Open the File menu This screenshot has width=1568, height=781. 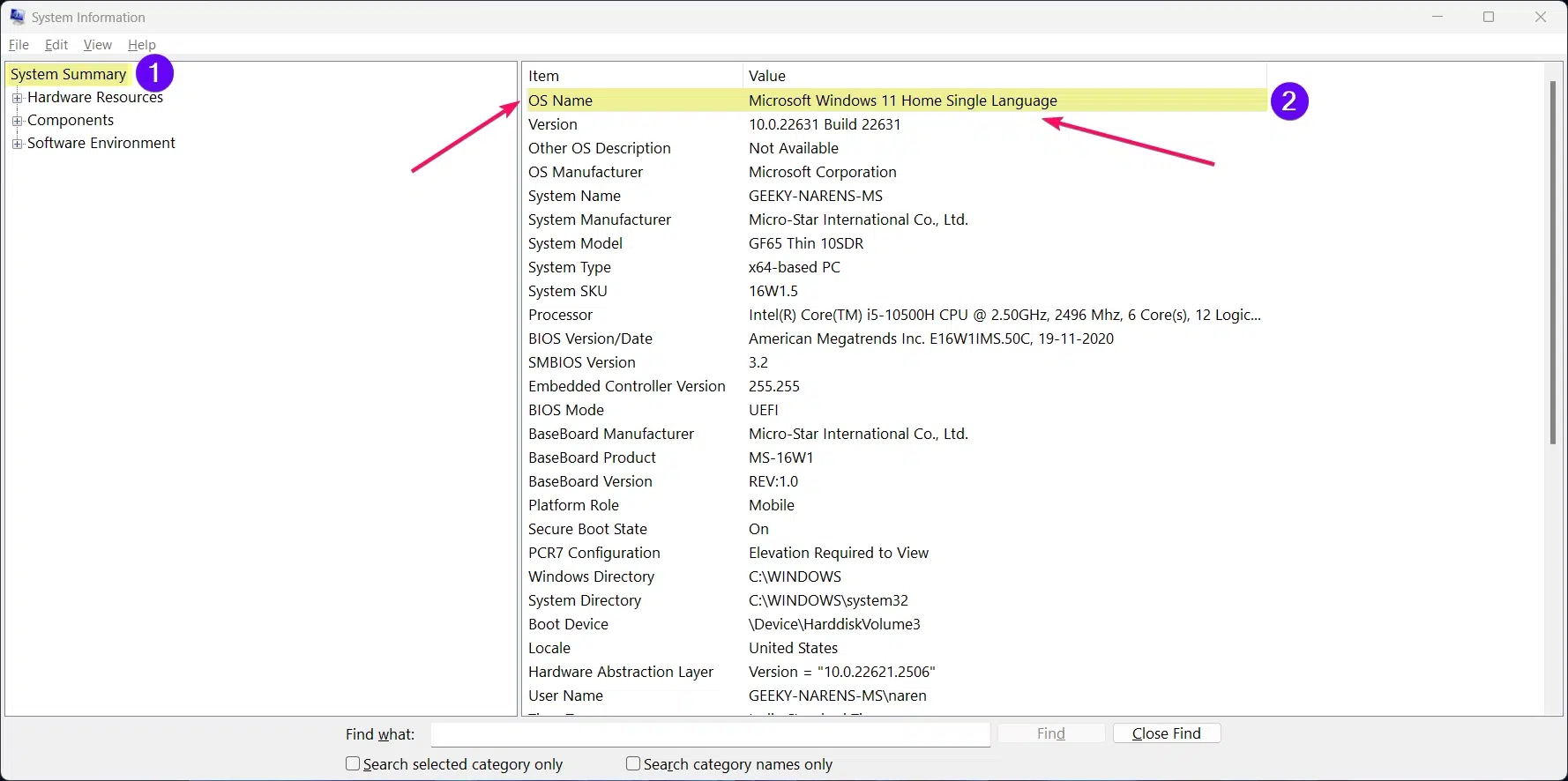(19, 45)
